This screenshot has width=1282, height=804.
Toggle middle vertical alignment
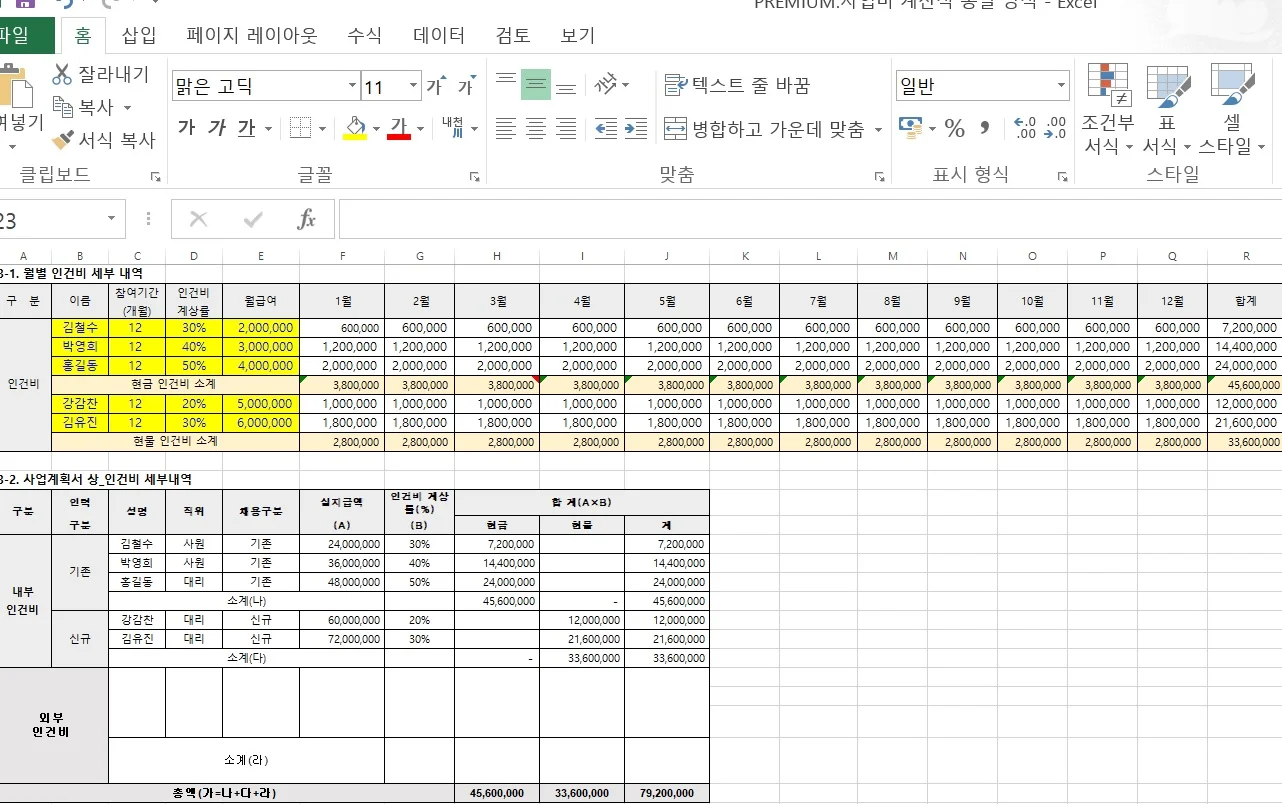(536, 86)
